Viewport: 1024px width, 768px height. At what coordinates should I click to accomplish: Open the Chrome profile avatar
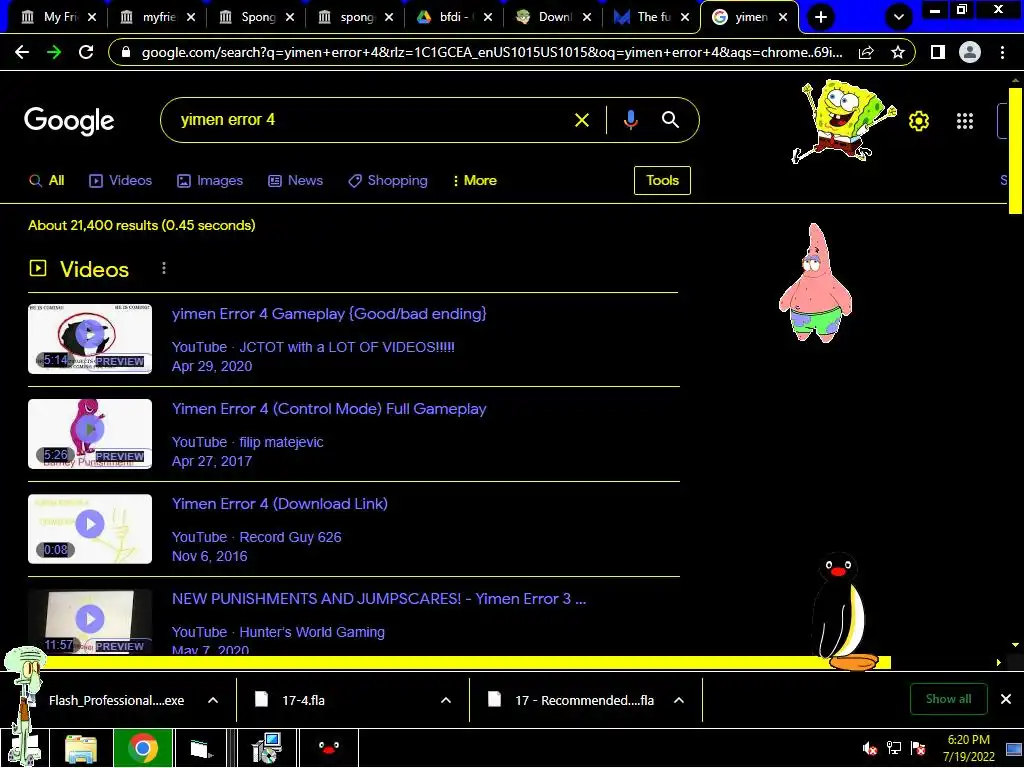(970, 52)
